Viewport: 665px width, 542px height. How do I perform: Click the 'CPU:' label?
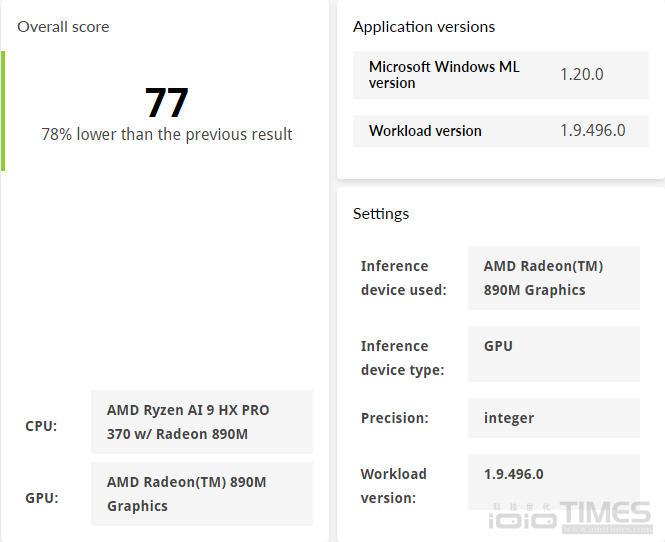[x=41, y=426]
